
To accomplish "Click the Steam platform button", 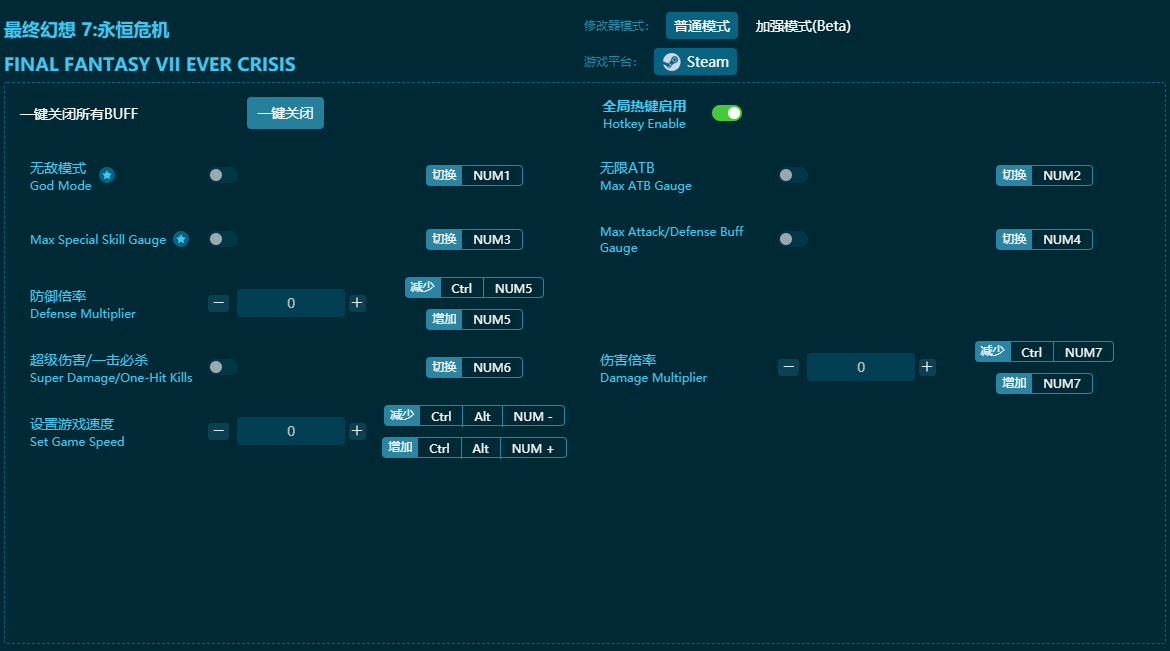I will click(x=695, y=62).
